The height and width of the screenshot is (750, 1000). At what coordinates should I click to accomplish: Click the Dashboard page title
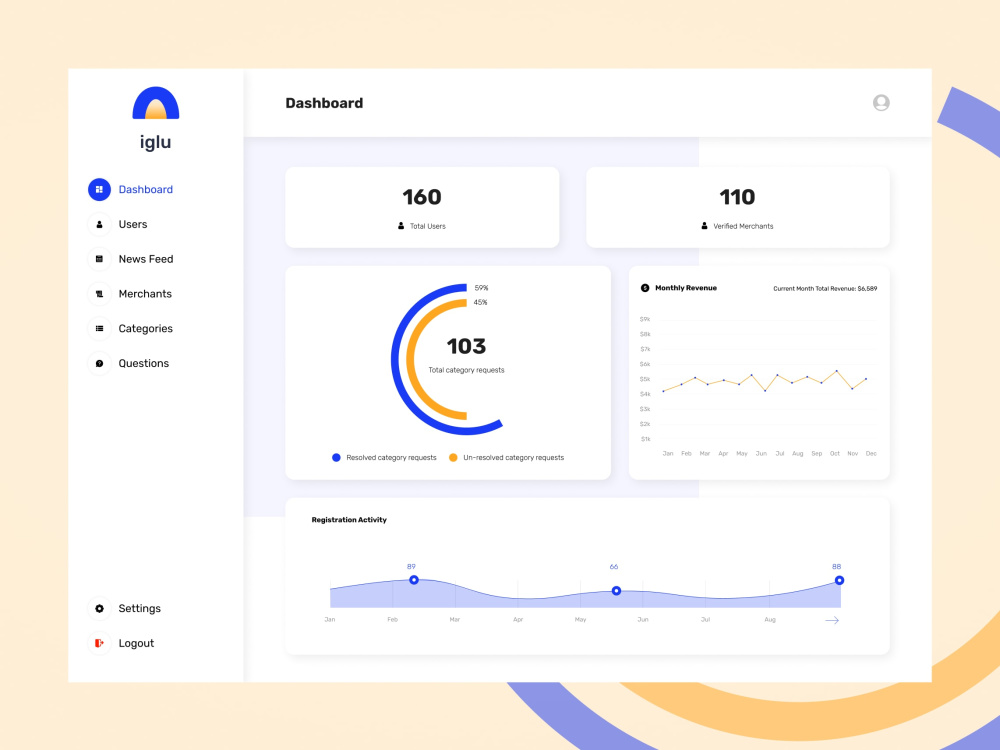(x=324, y=103)
